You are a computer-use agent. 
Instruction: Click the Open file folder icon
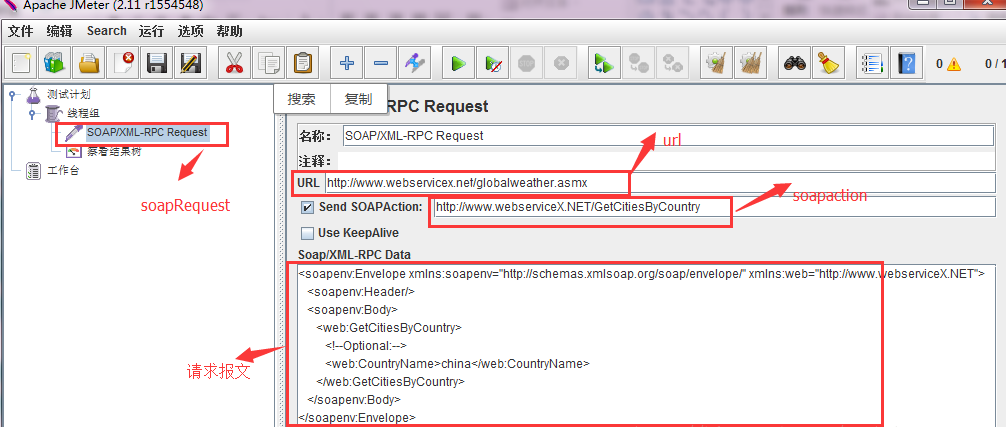coord(89,63)
